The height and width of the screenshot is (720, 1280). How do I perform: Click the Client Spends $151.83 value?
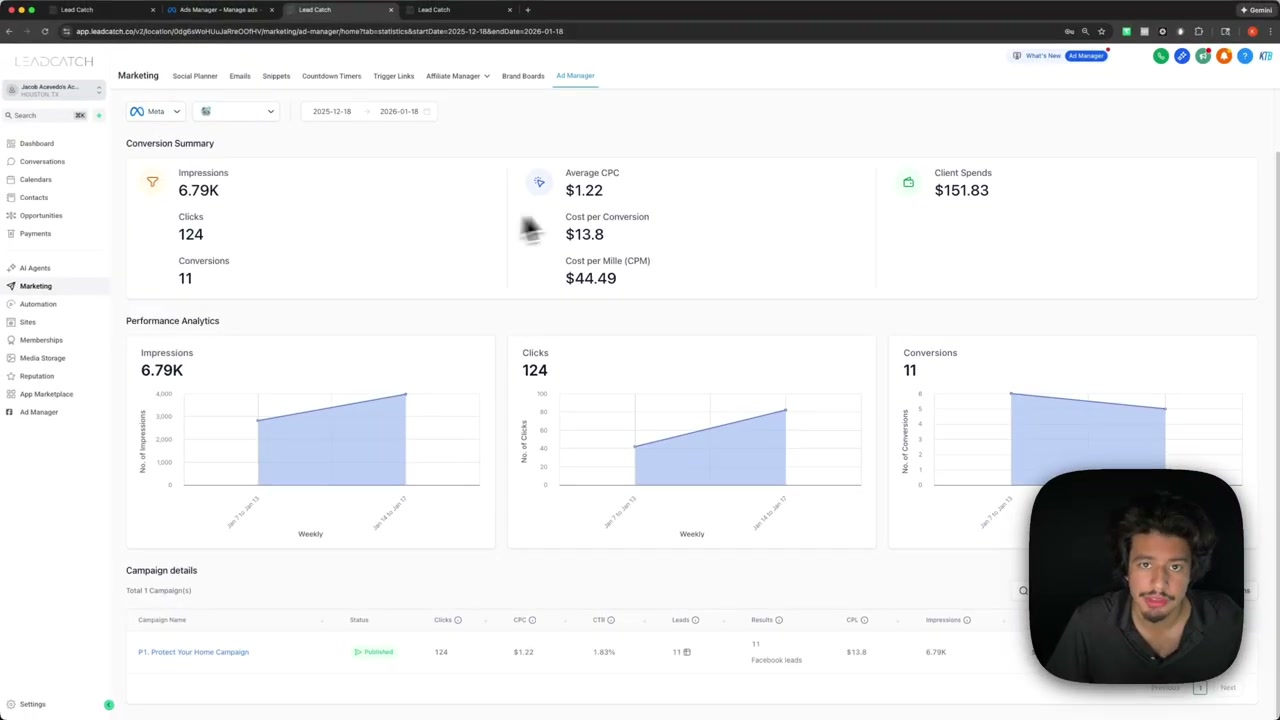coord(961,190)
